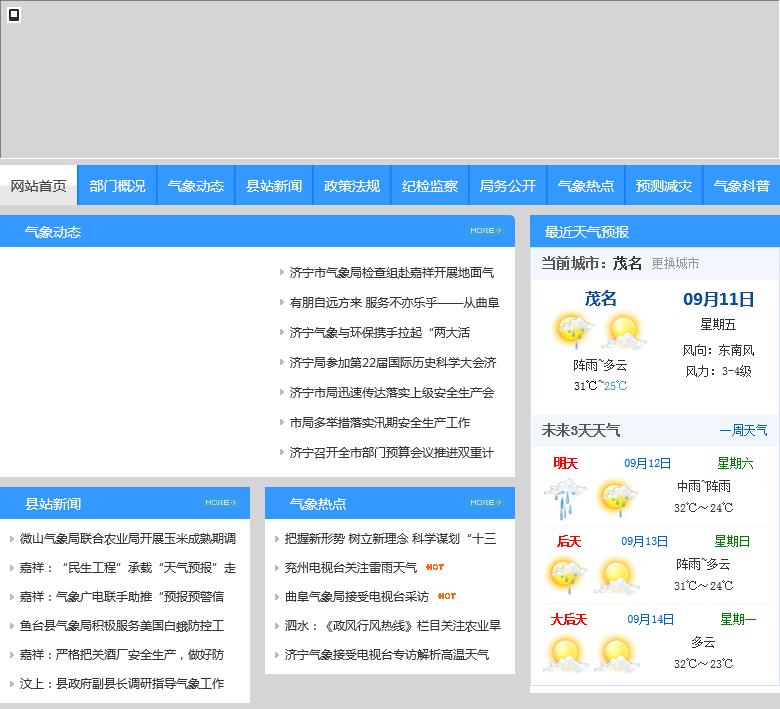Open the 预测减灾 navigation item
This screenshot has height=709, width=780.
click(664, 186)
